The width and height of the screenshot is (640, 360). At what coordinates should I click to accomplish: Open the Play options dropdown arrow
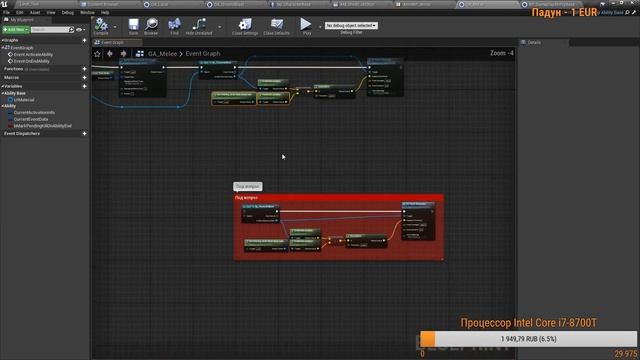tap(320, 27)
